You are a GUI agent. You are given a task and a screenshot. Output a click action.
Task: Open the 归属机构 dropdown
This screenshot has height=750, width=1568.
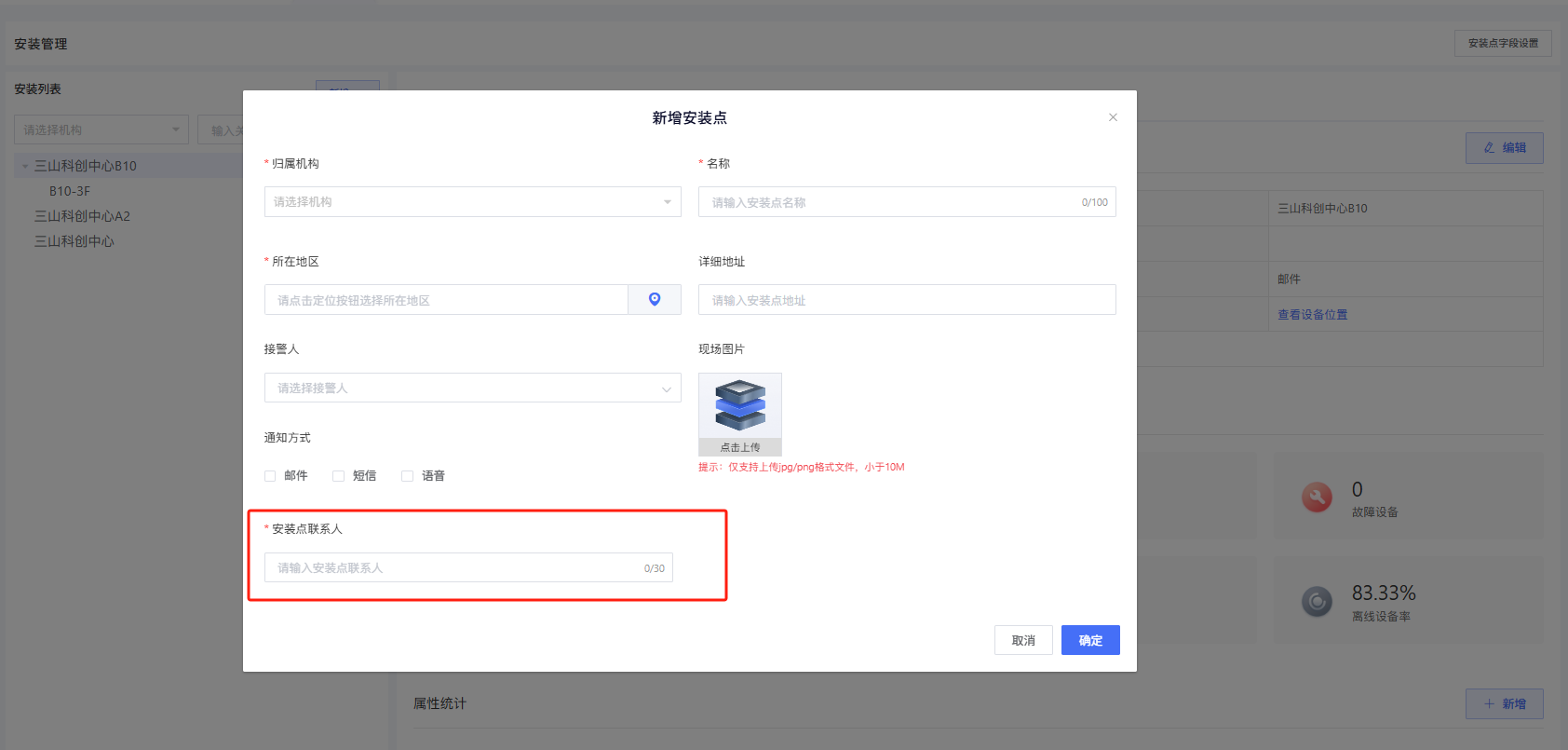[x=472, y=202]
